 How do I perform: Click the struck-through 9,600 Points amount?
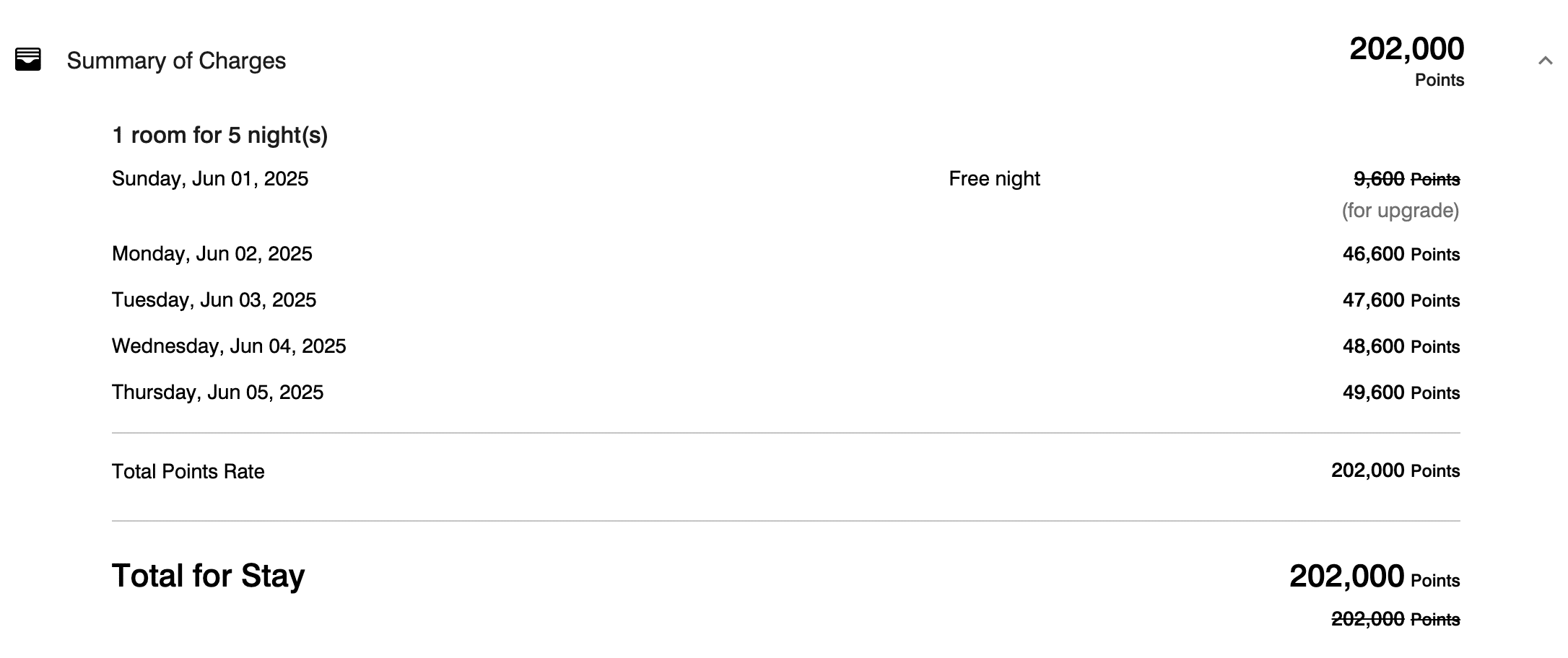(x=1406, y=179)
